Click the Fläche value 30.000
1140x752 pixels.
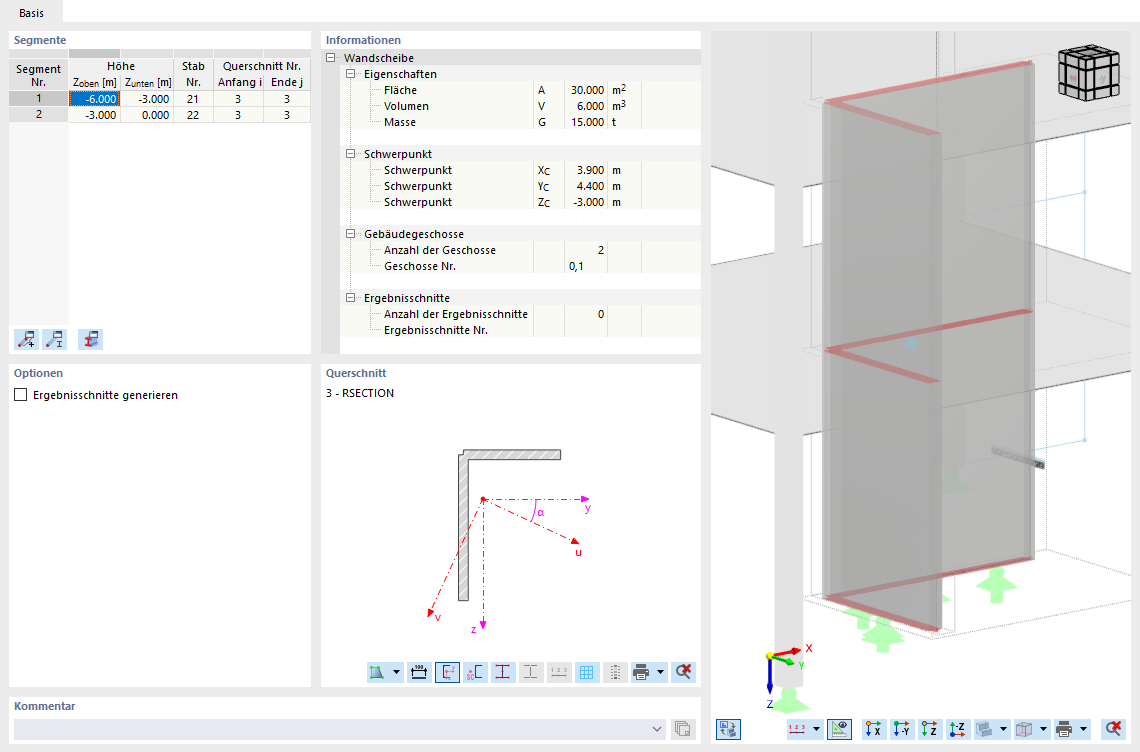586,90
